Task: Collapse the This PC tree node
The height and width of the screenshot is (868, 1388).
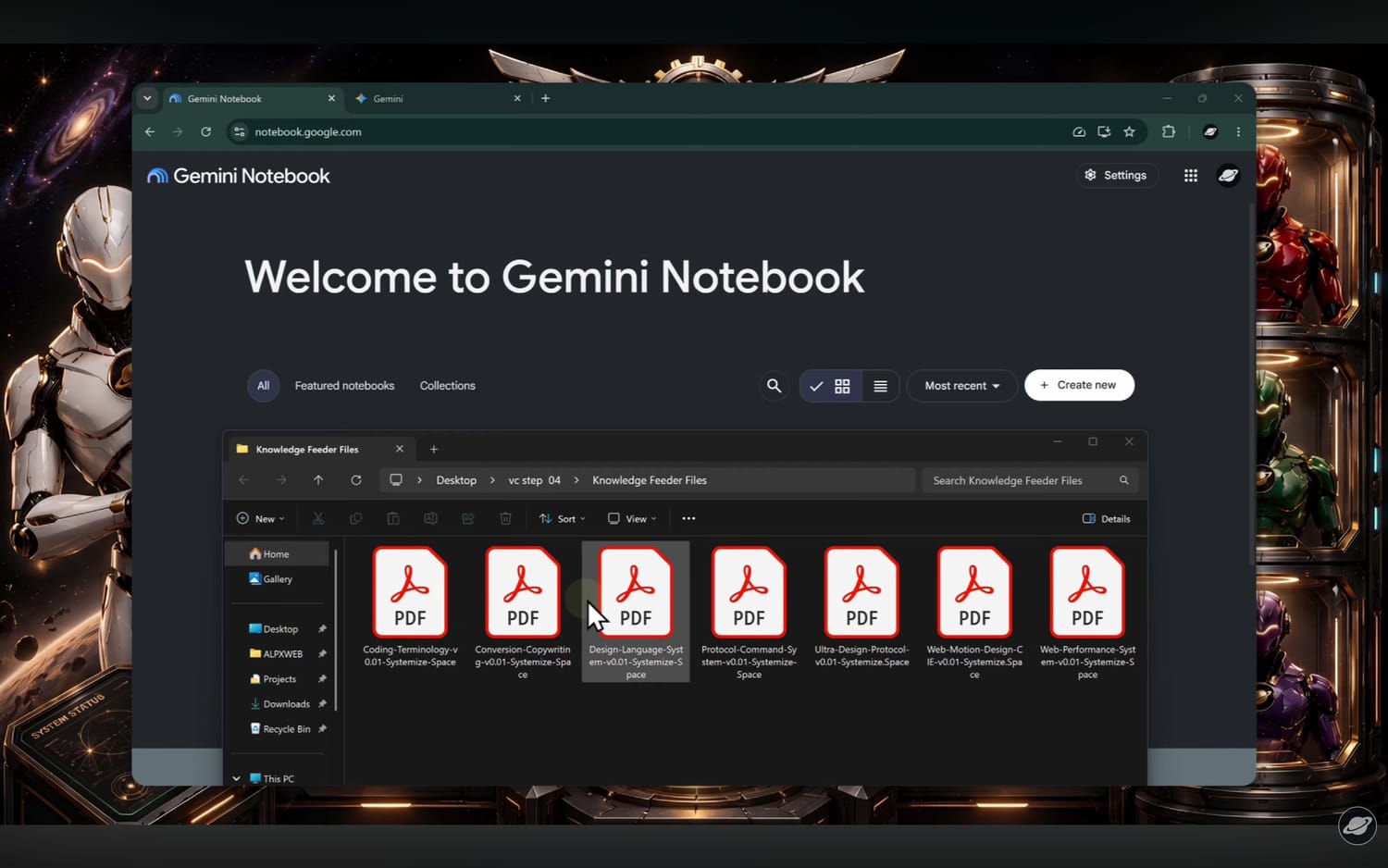Action: 236,778
